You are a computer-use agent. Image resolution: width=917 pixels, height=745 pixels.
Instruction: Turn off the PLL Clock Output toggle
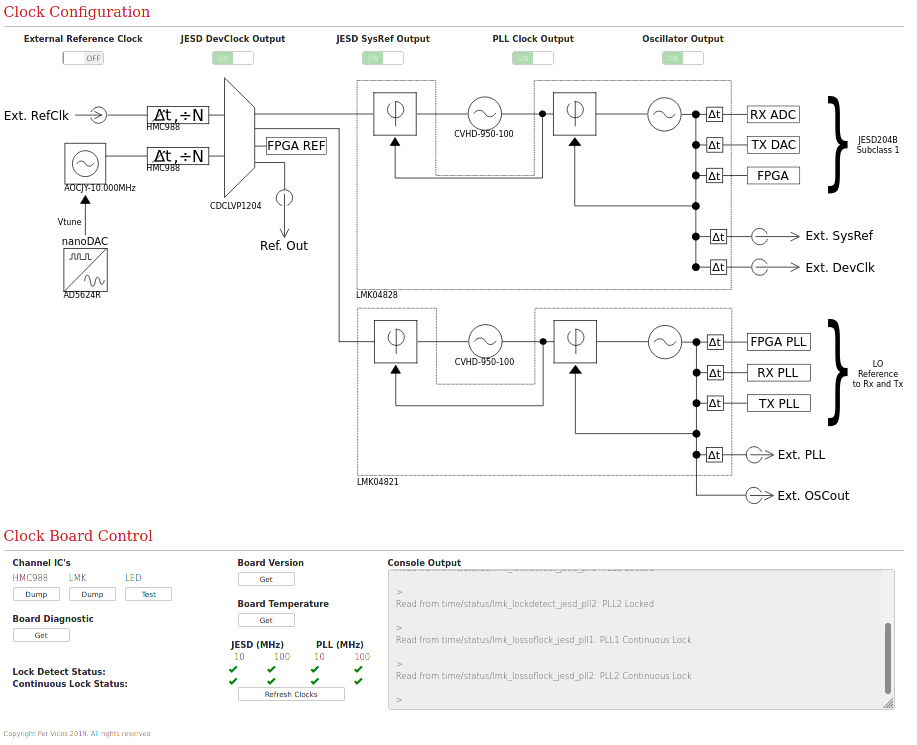point(533,58)
